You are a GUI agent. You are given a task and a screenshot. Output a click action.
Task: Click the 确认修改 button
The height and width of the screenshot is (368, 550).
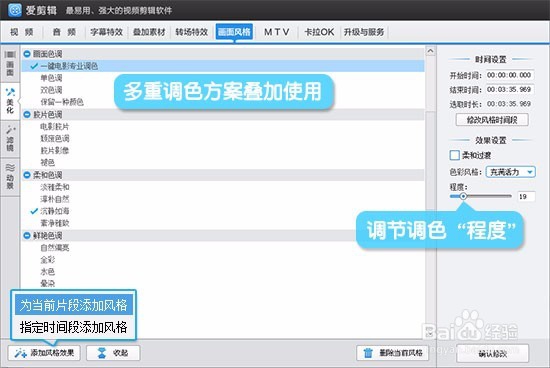492,354
